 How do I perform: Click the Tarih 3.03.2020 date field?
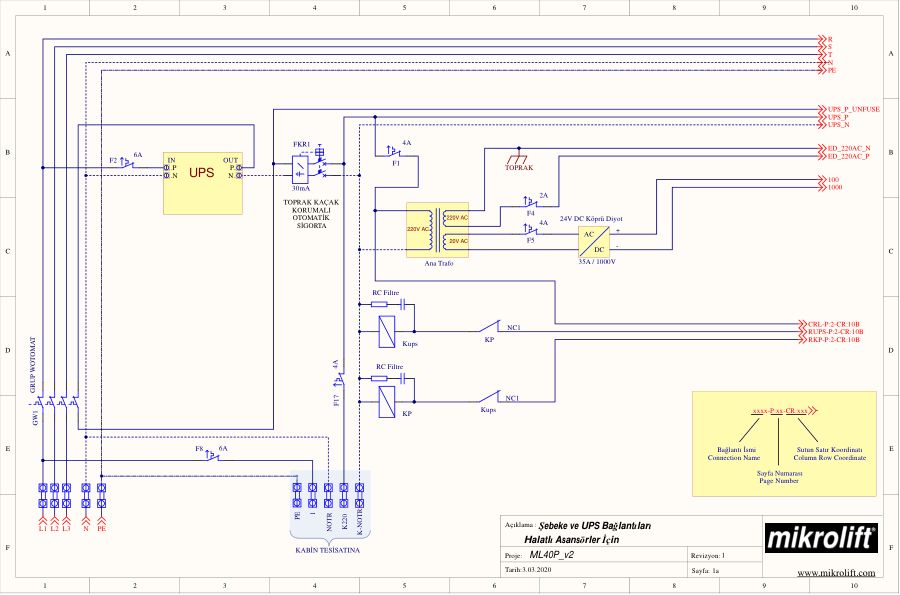pyautogui.click(x=528, y=570)
